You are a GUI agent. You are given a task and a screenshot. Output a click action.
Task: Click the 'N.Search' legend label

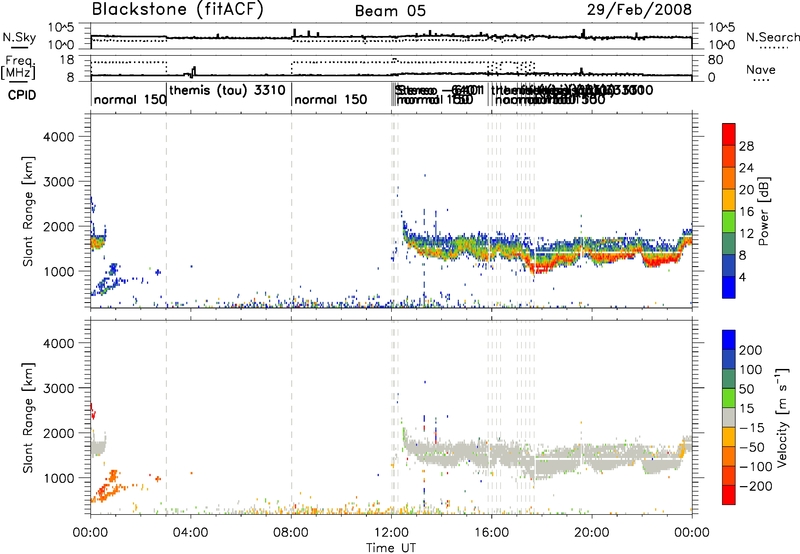(x=772, y=37)
